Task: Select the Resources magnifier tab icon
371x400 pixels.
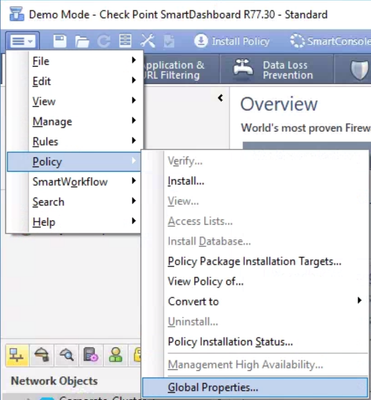Action: pyautogui.click(x=66, y=355)
